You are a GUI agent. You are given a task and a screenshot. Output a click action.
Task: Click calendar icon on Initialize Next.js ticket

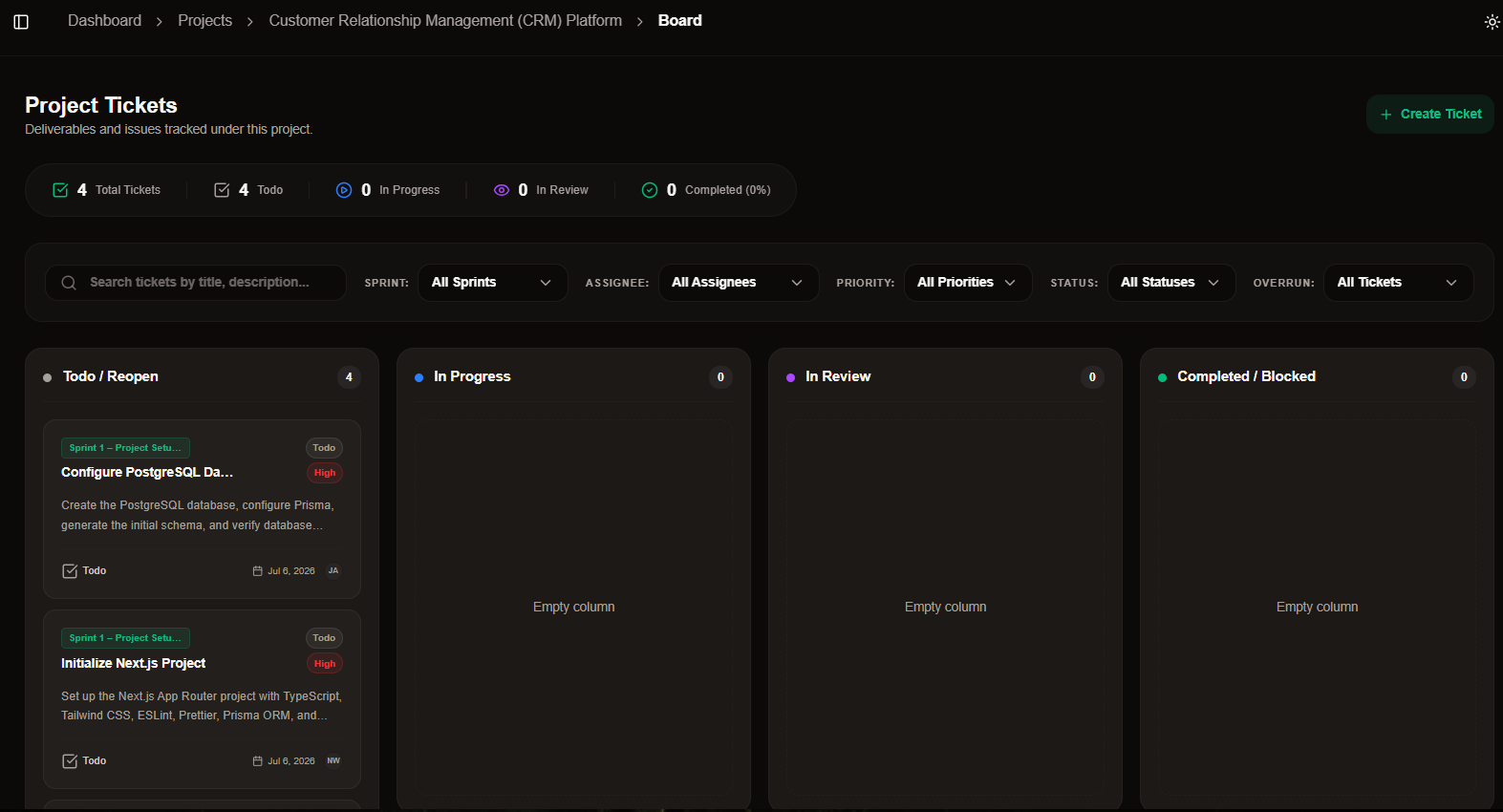point(257,761)
